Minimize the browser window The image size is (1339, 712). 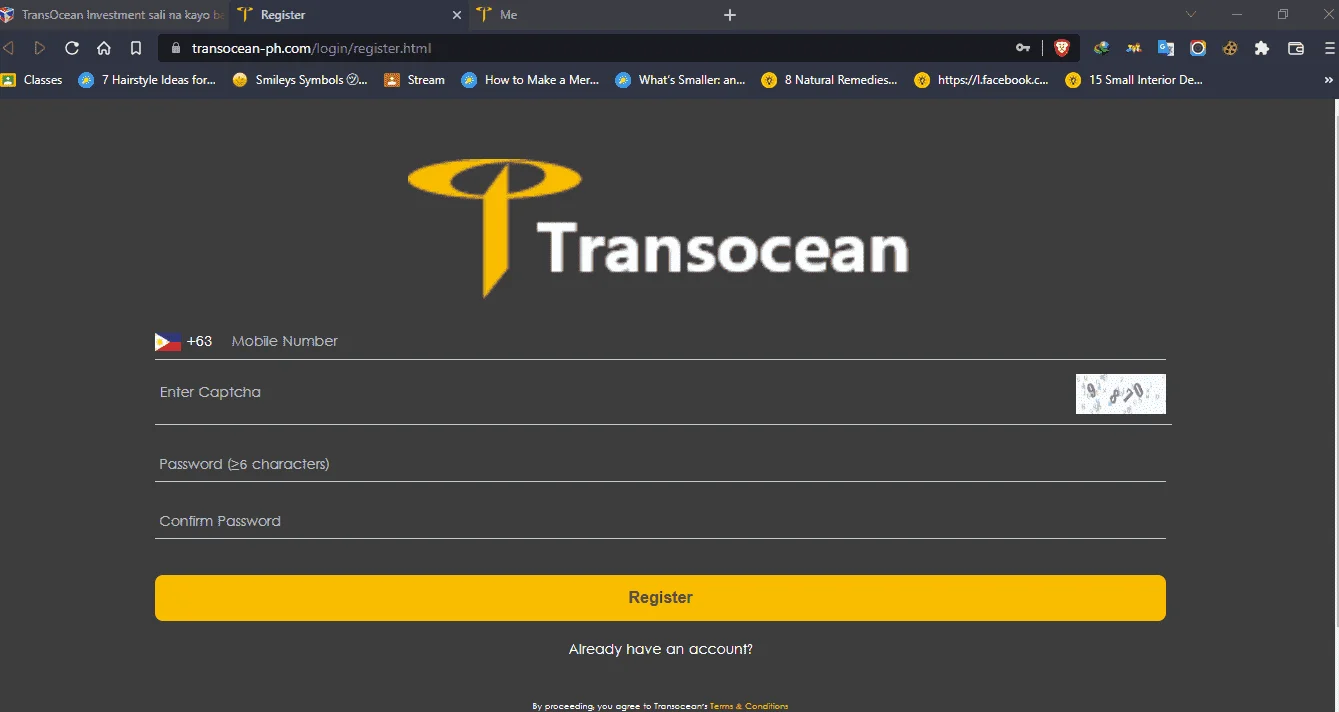coord(1238,15)
